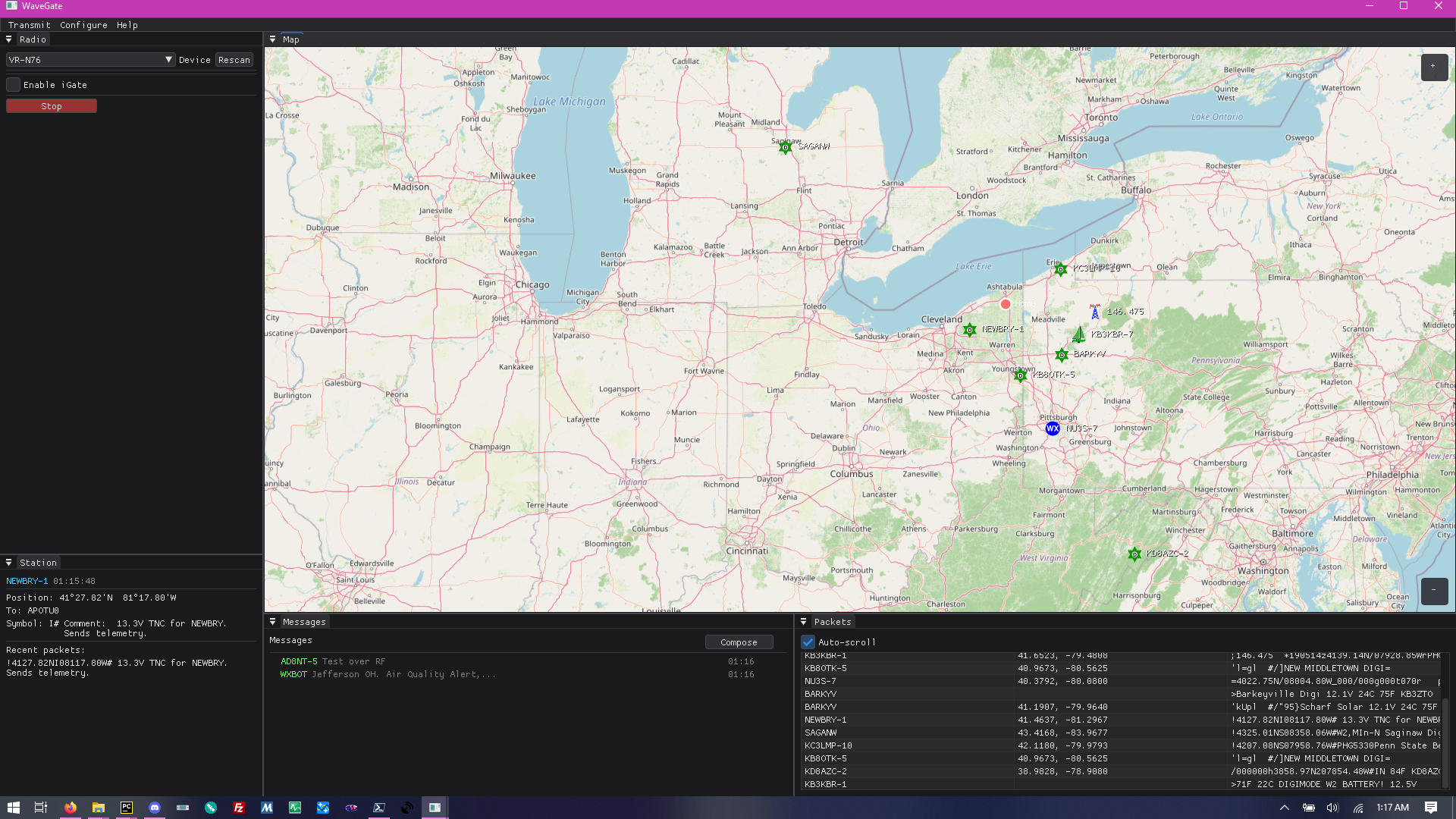Click the 1:17 AM taskbar clock
This screenshot has width=1456, height=819.
point(1392,808)
